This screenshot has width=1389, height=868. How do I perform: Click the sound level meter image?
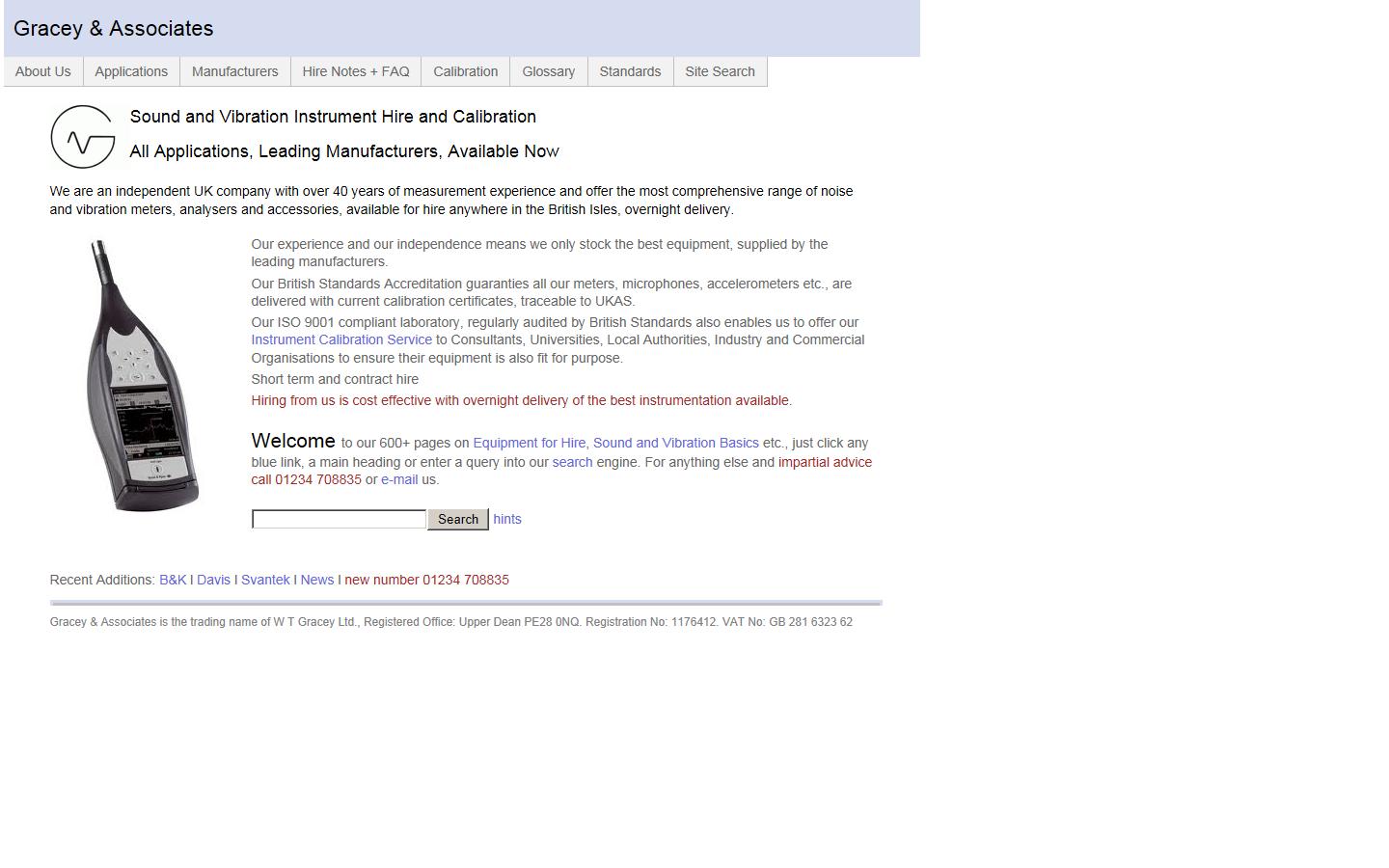point(143,376)
